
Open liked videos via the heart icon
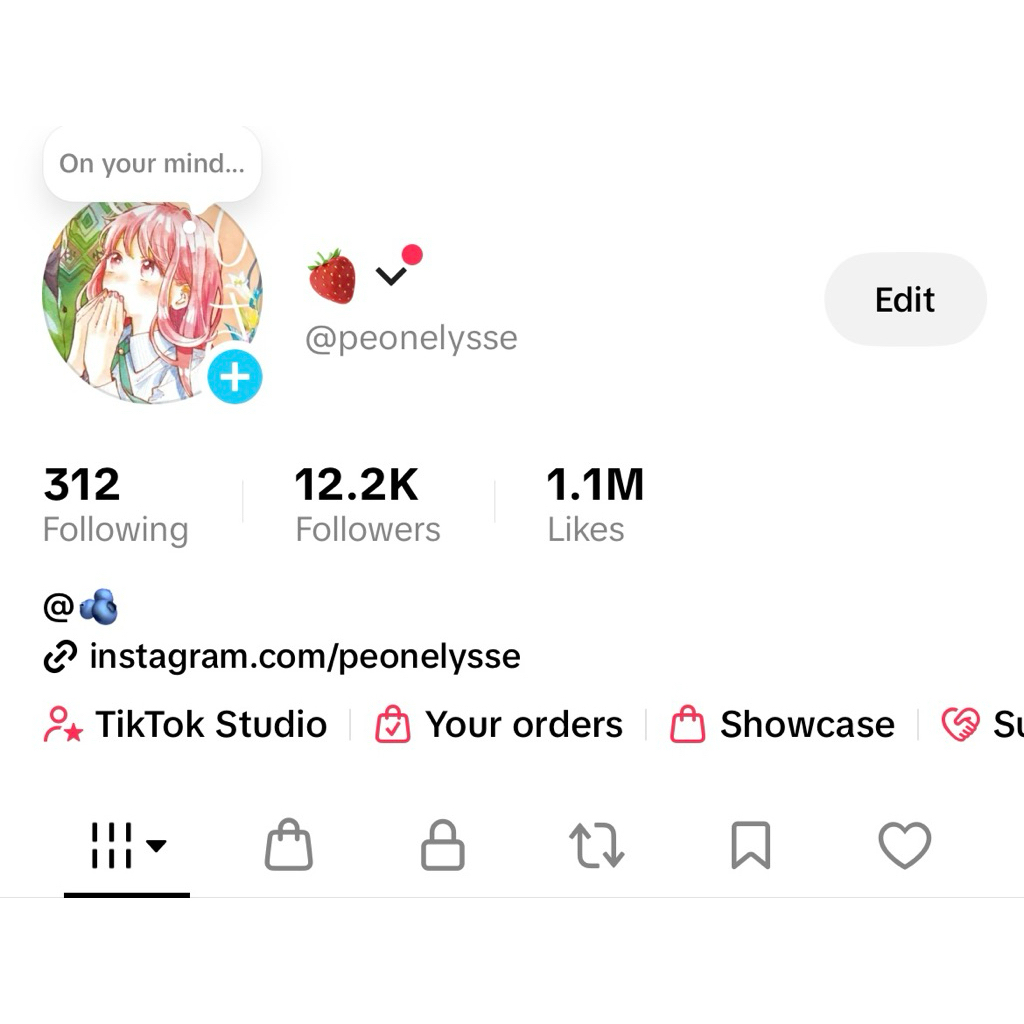[905, 845]
